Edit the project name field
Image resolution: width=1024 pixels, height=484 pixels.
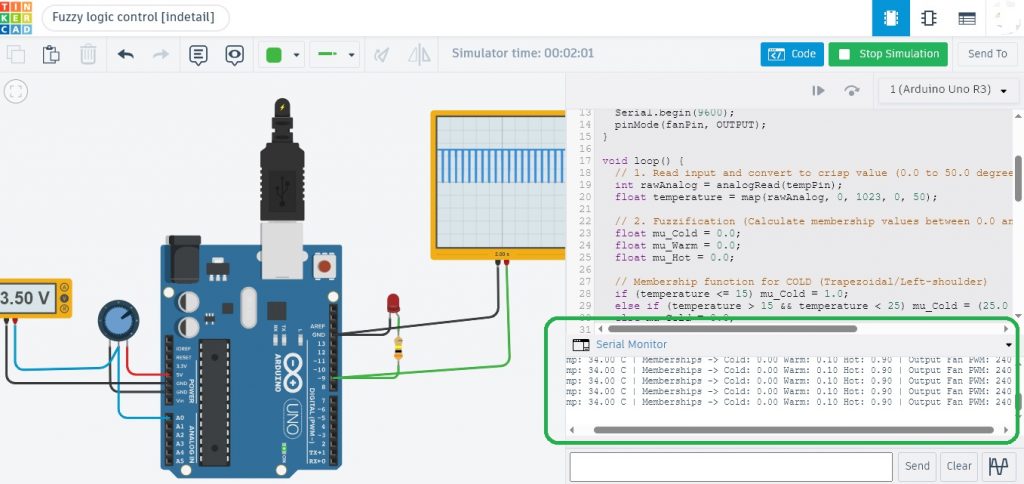(x=135, y=18)
